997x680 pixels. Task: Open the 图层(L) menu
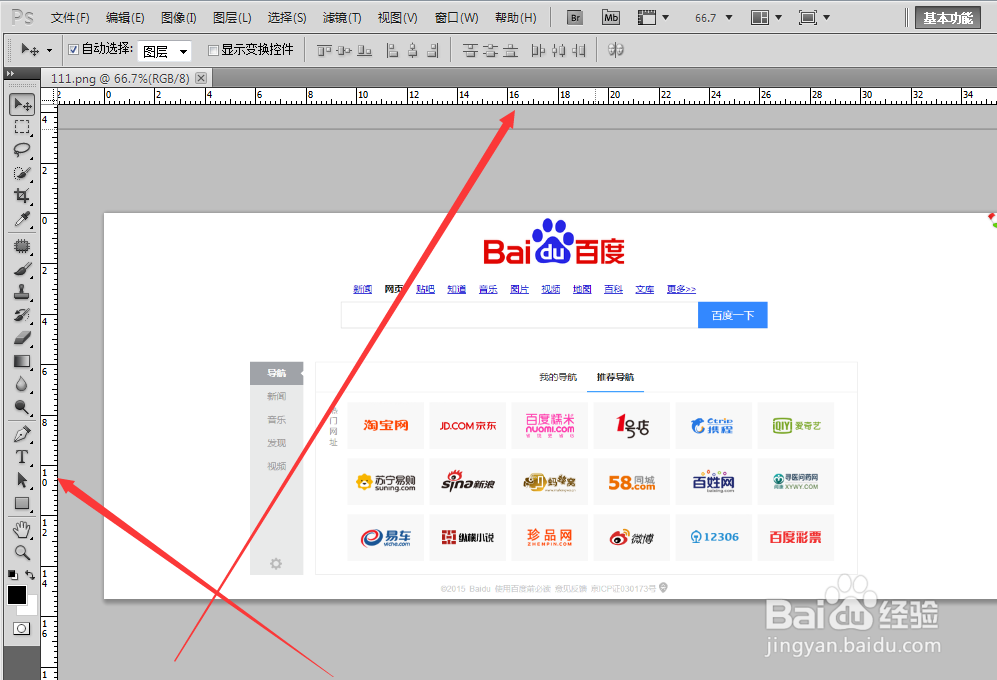(x=232, y=18)
